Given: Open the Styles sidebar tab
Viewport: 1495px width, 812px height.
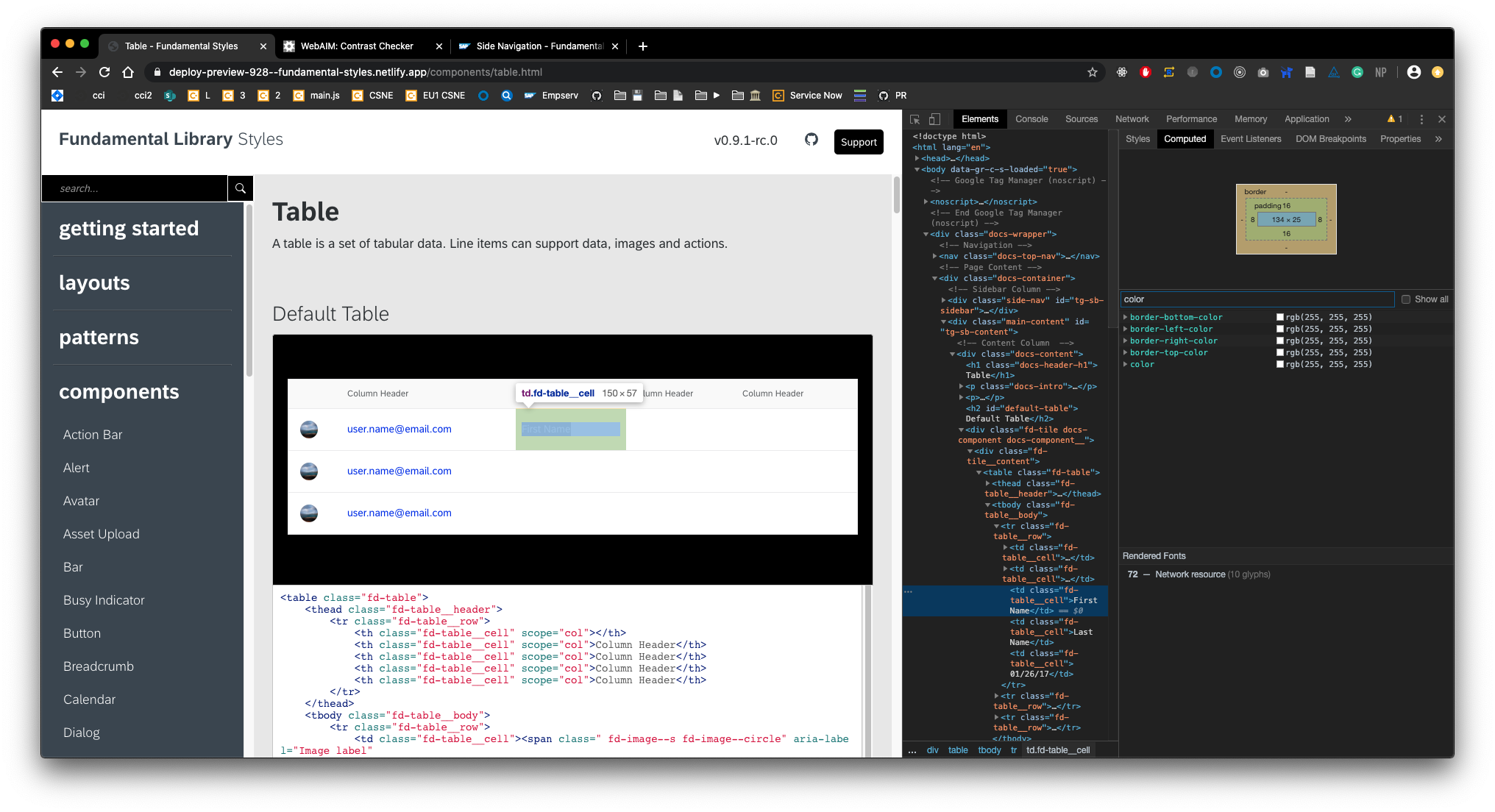Looking at the screenshot, I should pos(1137,139).
